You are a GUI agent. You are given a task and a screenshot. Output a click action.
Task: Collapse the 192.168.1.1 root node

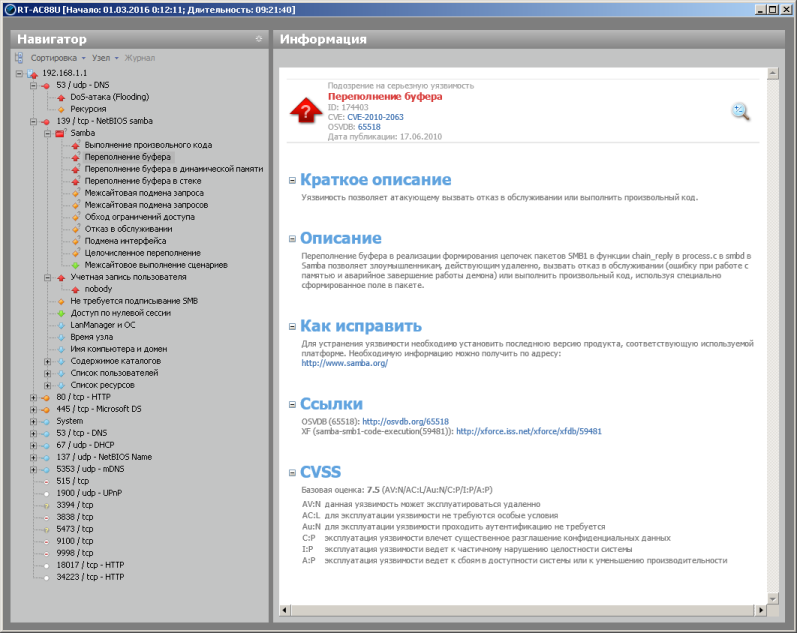pyautogui.click(x=19, y=73)
